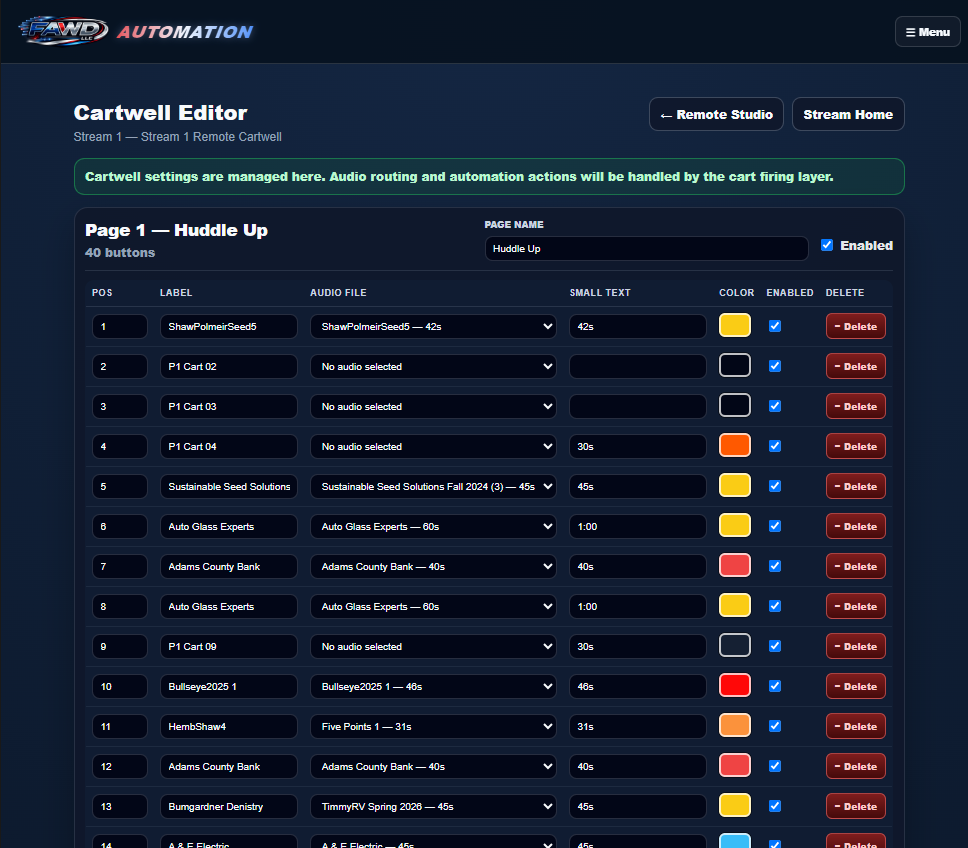The image size is (968, 848).
Task: Delete row 12 Adams County Bank
Action: pyautogui.click(x=856, y=767)
